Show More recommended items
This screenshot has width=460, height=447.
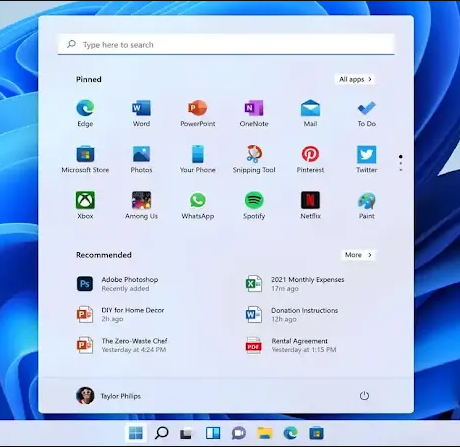click(x=358, y=255)
